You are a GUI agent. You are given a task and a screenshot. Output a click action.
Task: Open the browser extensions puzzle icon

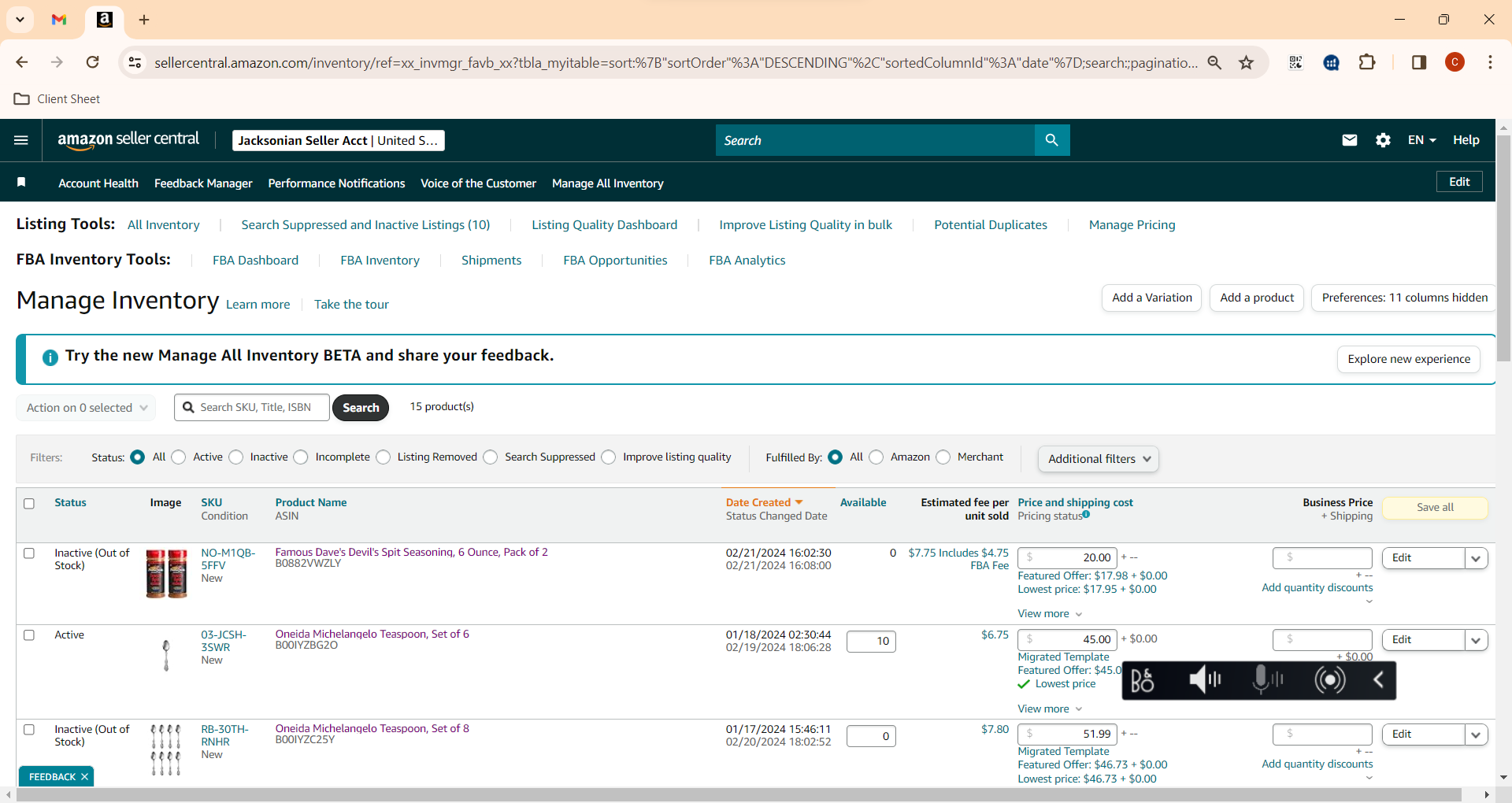(x=1367, y=62)
